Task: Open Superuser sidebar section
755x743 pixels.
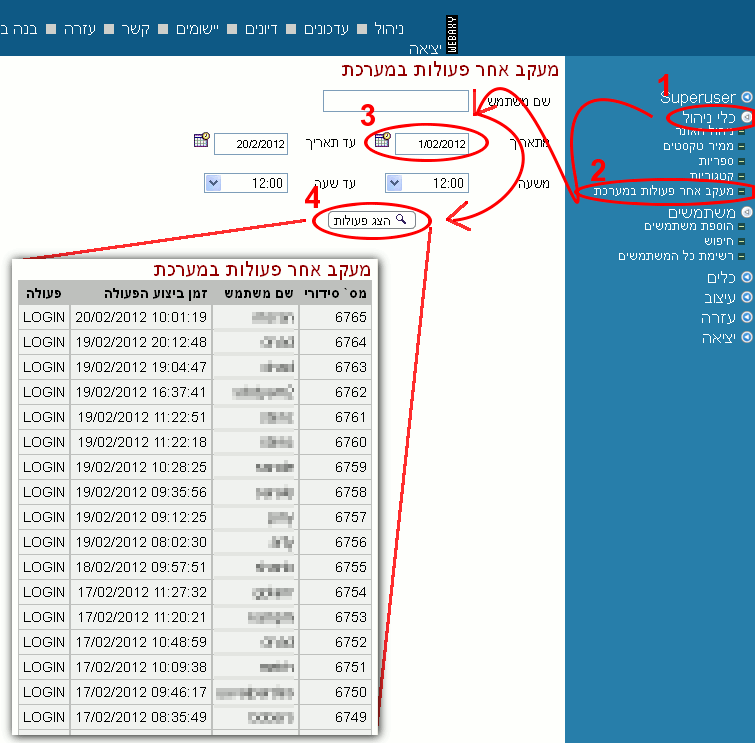Action: click(x=698, y=97)
